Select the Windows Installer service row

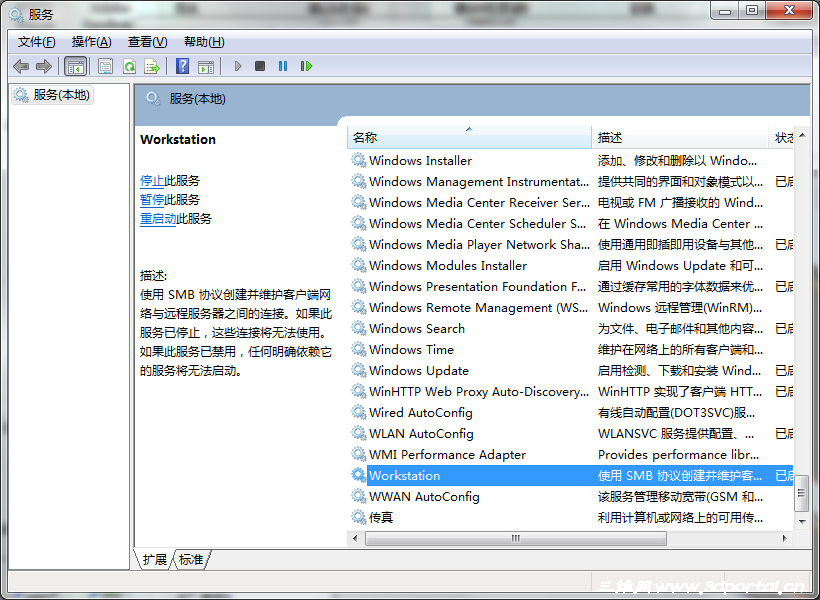(571, 160)
